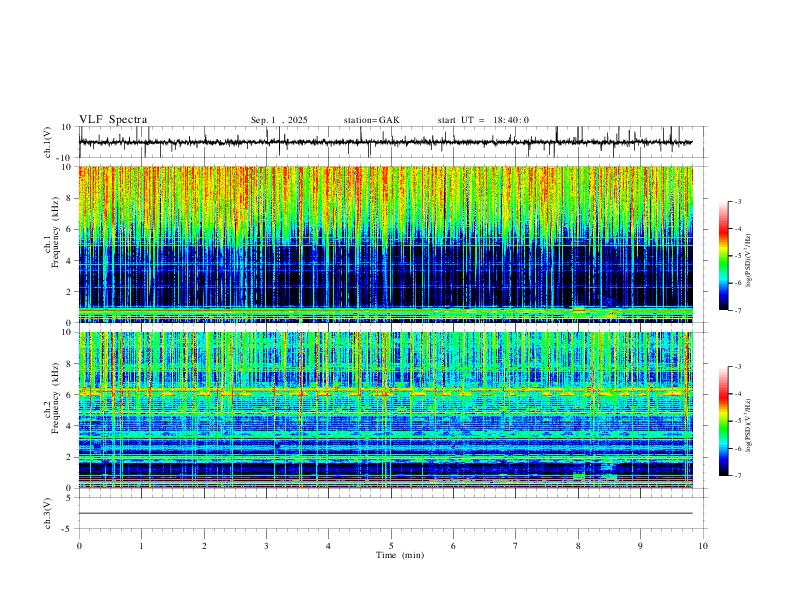
Task: Click the date 'Sep. 1, 2025'
Action: pyautogui.click(x=279, y=120)
